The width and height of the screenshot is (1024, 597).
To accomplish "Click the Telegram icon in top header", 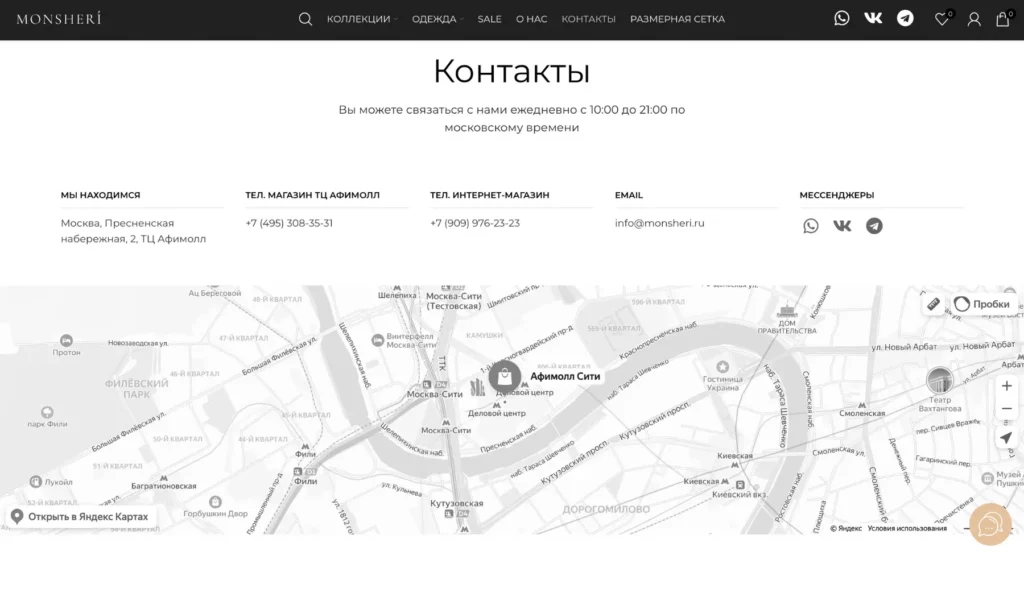I will 905,18.
